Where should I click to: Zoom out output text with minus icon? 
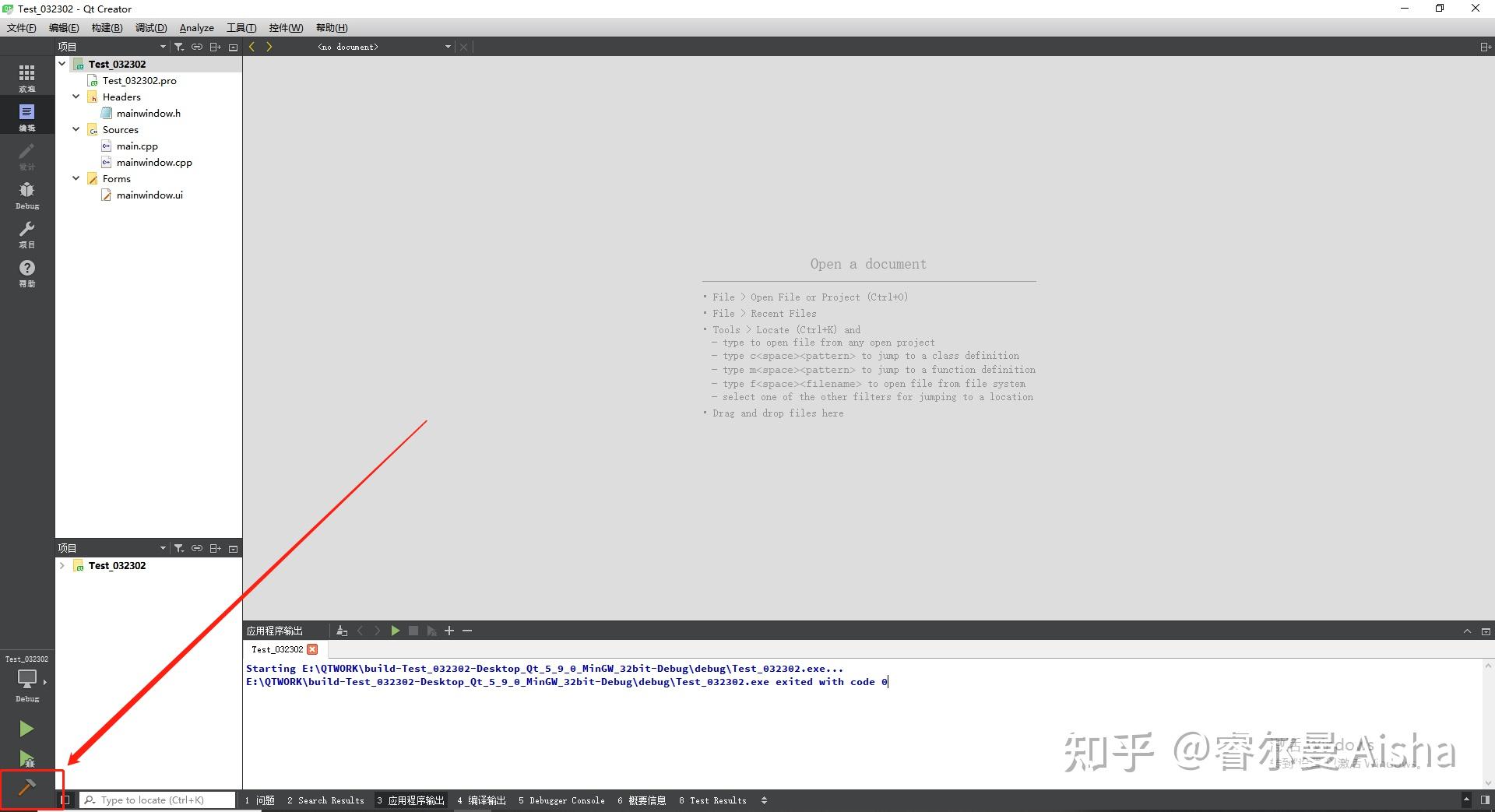(x=467, y=631)
